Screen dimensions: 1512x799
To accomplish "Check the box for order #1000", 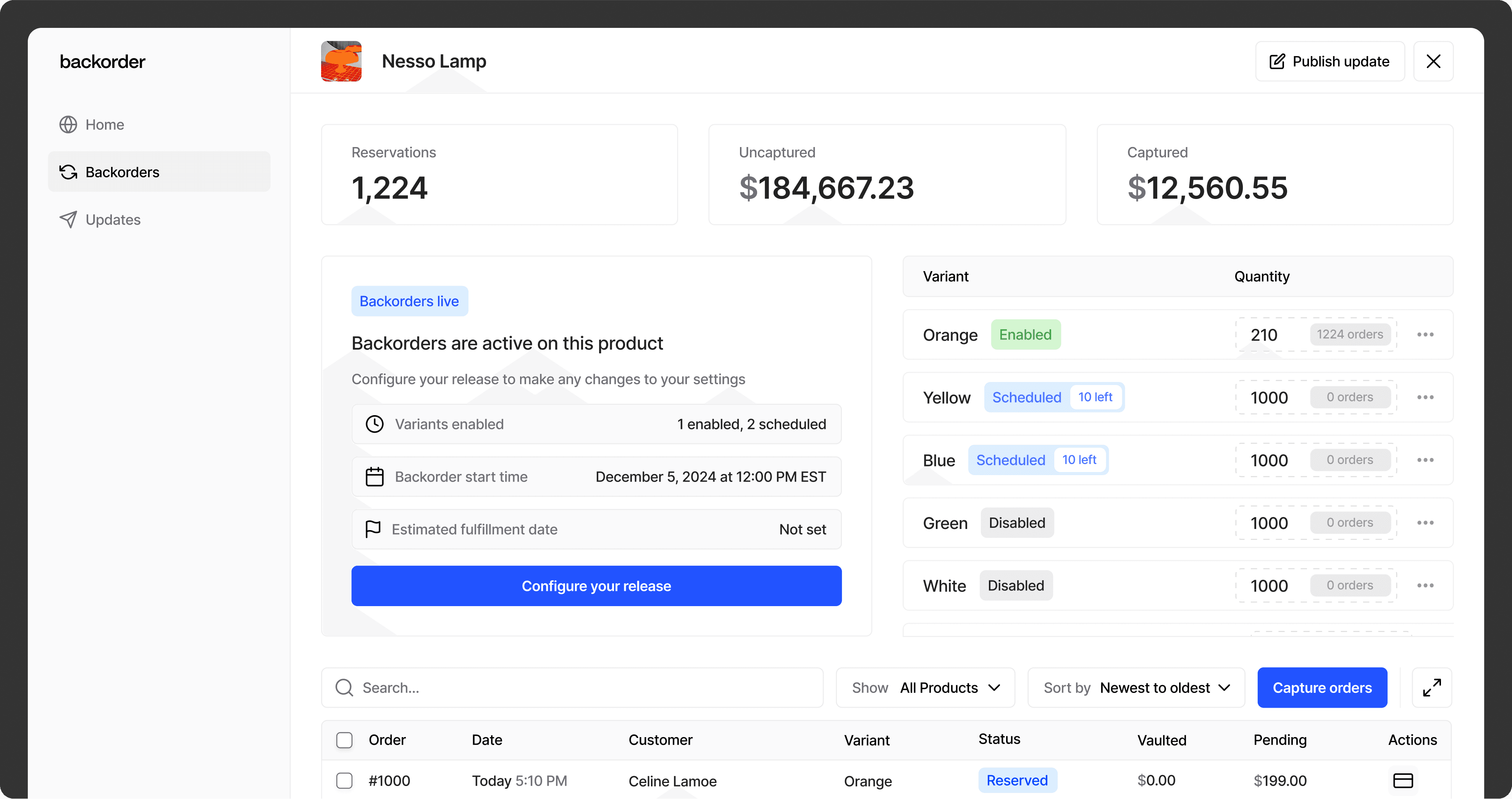I will [x=344, y=780].
